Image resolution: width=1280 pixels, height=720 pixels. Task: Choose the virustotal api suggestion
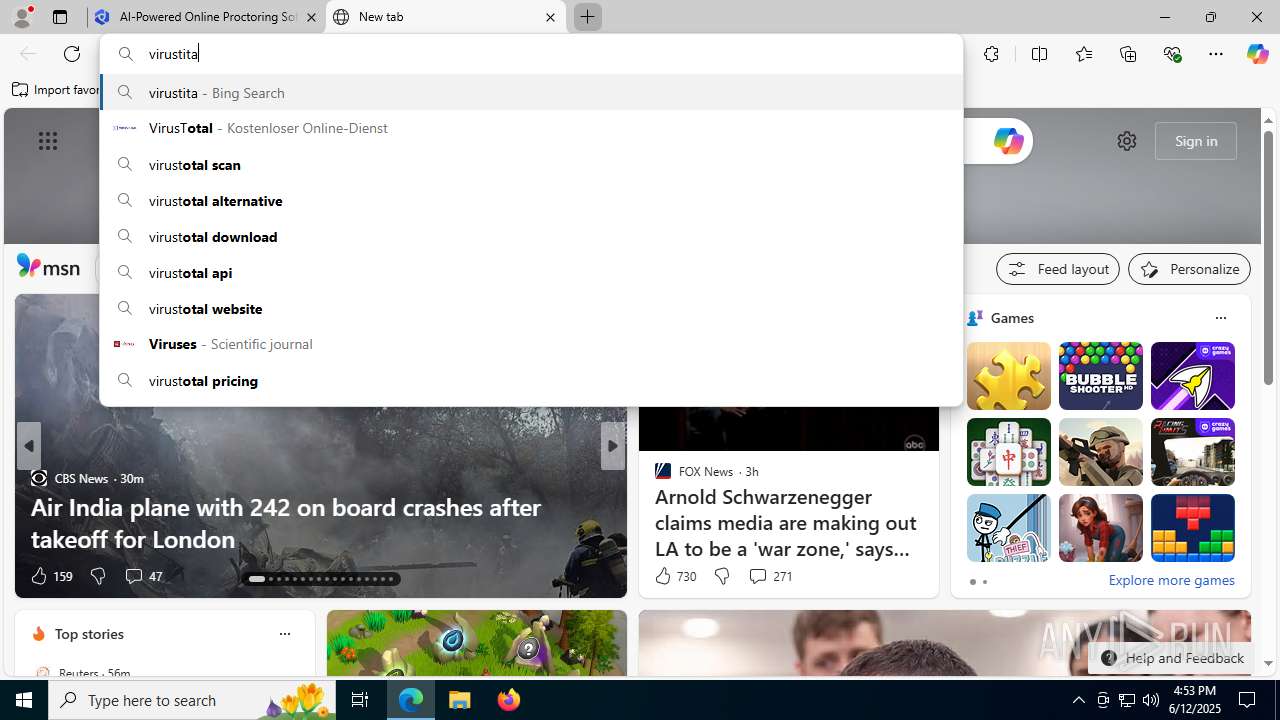click(x=531, y=272)
